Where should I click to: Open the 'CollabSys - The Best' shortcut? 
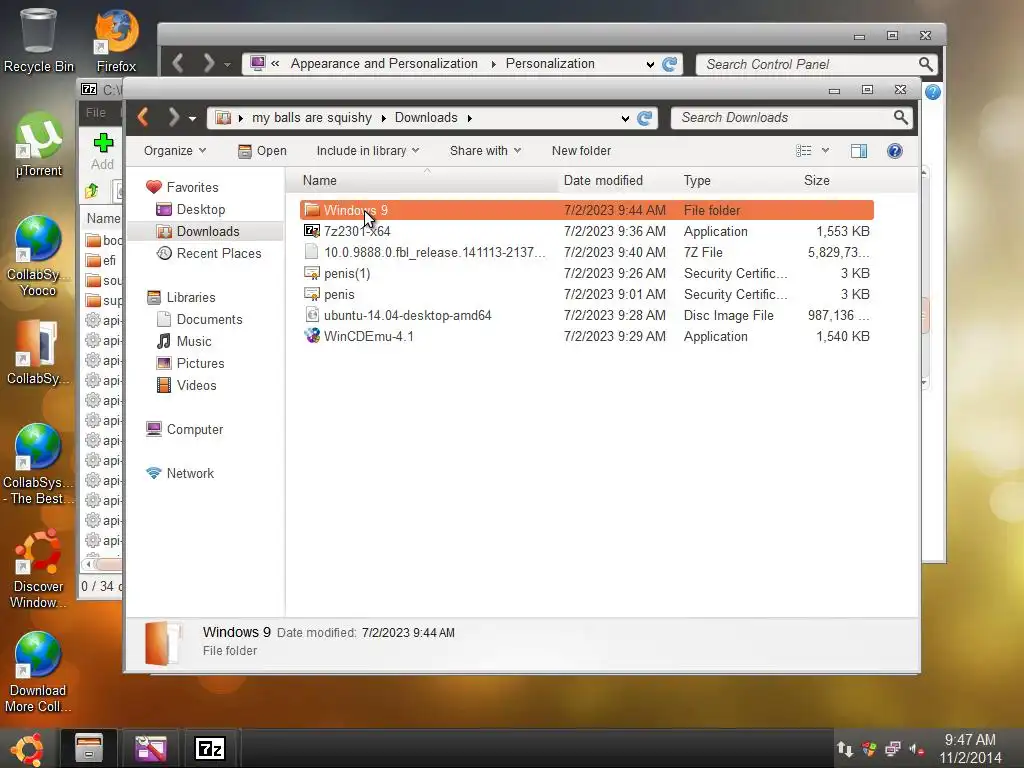click(x=38, y=464)
